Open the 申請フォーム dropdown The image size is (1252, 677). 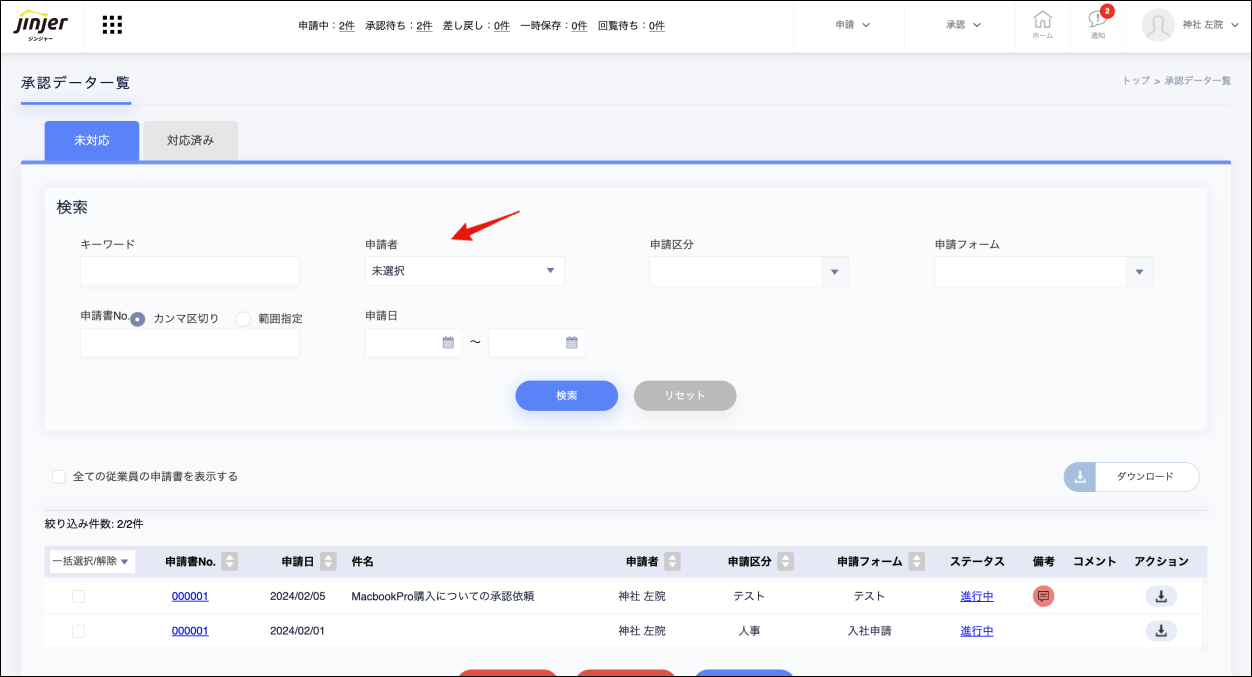tap(1043, 271)
